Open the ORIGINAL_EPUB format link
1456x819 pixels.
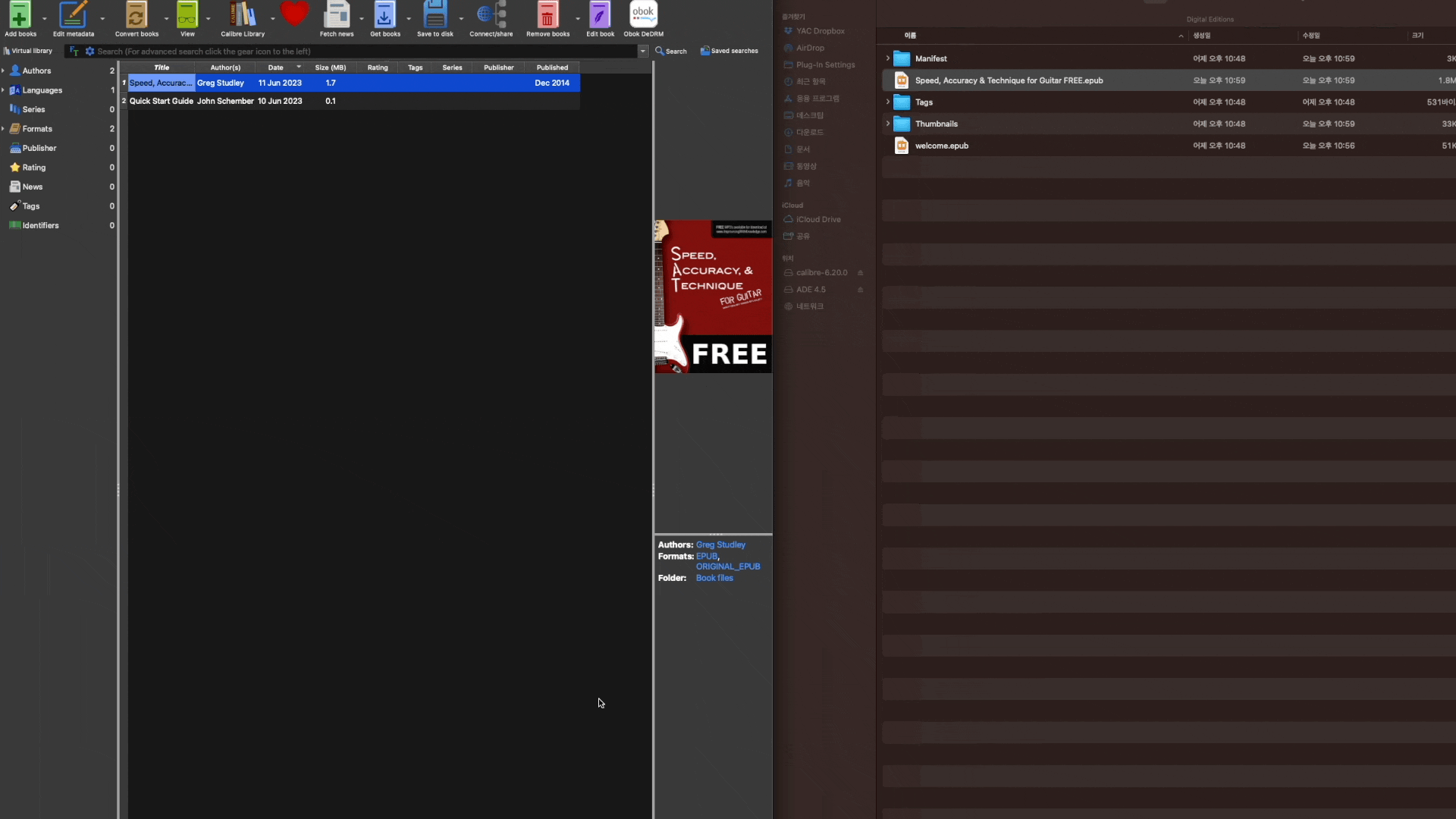728,566
